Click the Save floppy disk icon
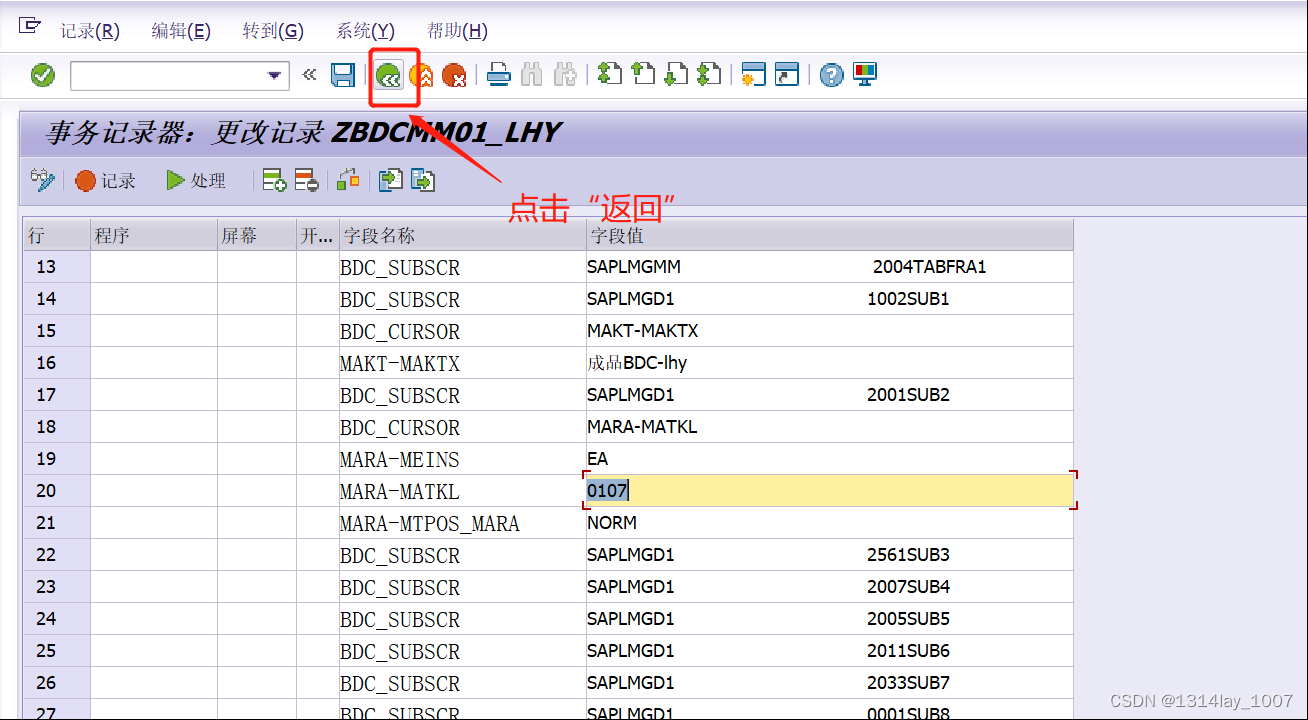 coord(343,75)
